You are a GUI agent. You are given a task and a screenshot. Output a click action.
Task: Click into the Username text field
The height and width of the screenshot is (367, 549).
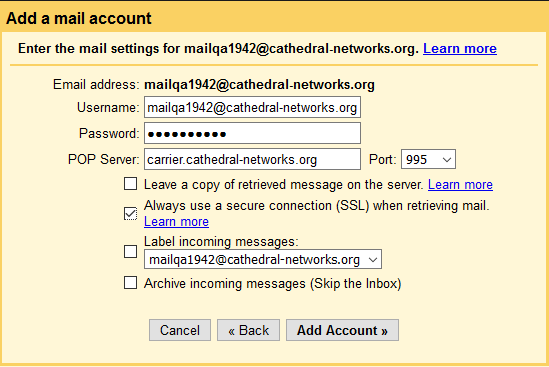pyautogui.click(x=252, y=107)
